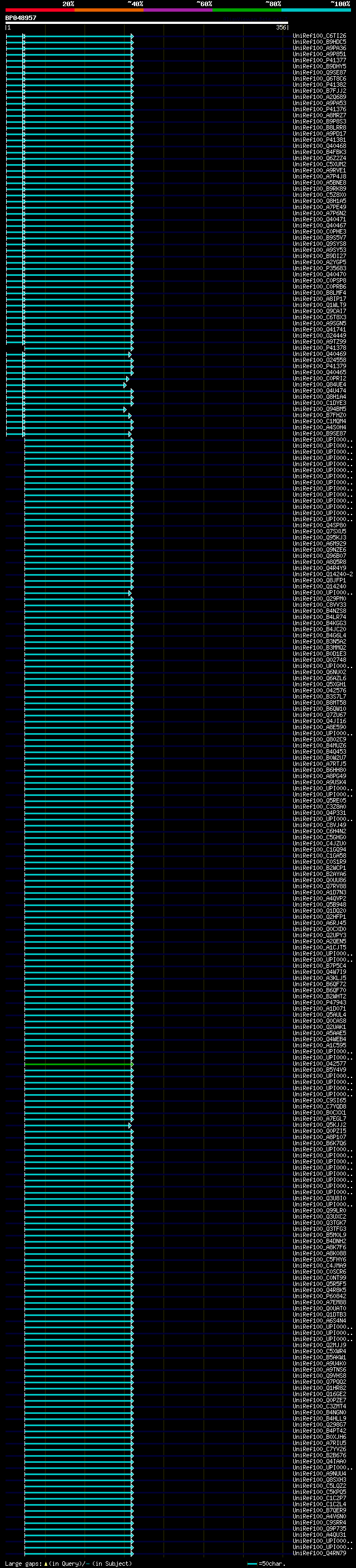The image size is (356, 1568).
Task: Select hit UniRef100_P41378
Action: click(319, 348)
